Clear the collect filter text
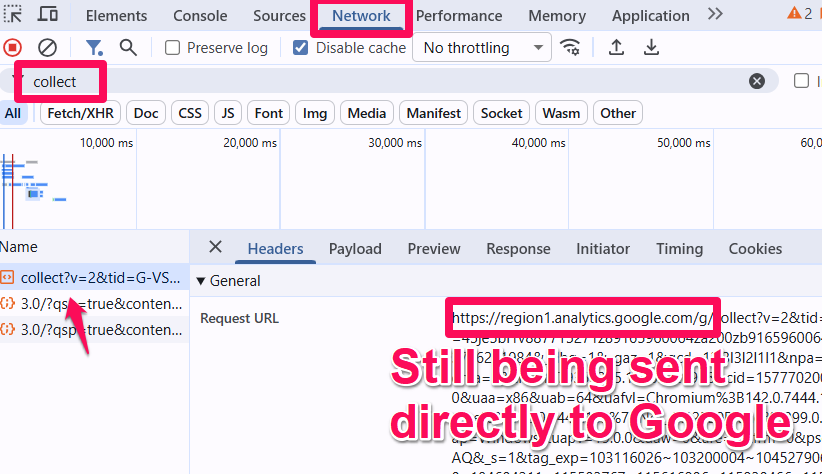The image size is (822, 474). coord(757,81)
